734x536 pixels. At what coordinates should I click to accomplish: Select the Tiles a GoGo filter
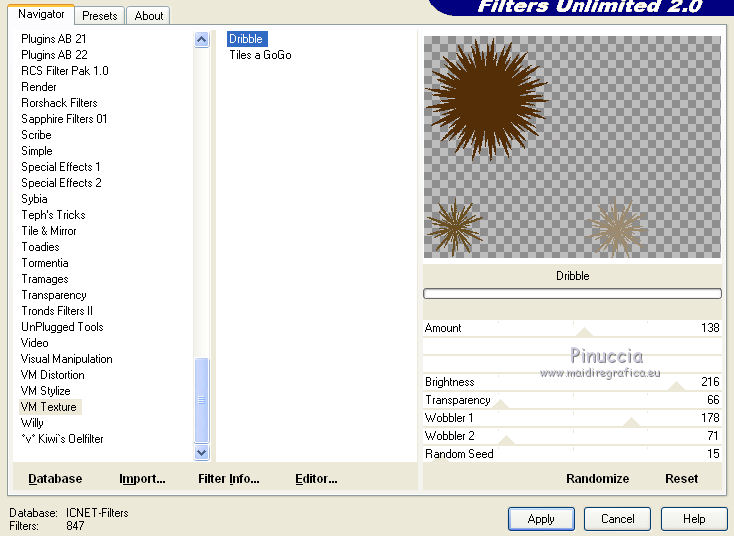[x=260, y=55]
